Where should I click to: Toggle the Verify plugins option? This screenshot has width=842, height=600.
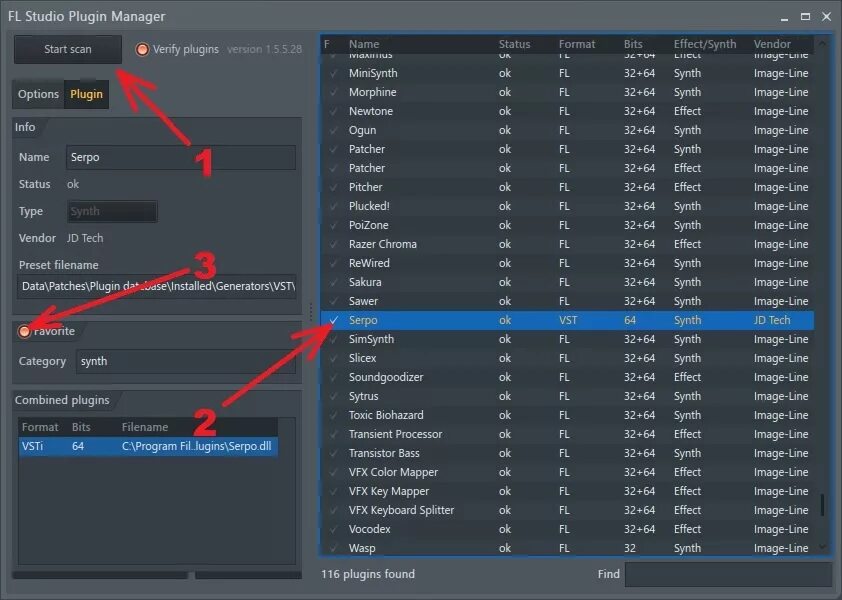142,49
